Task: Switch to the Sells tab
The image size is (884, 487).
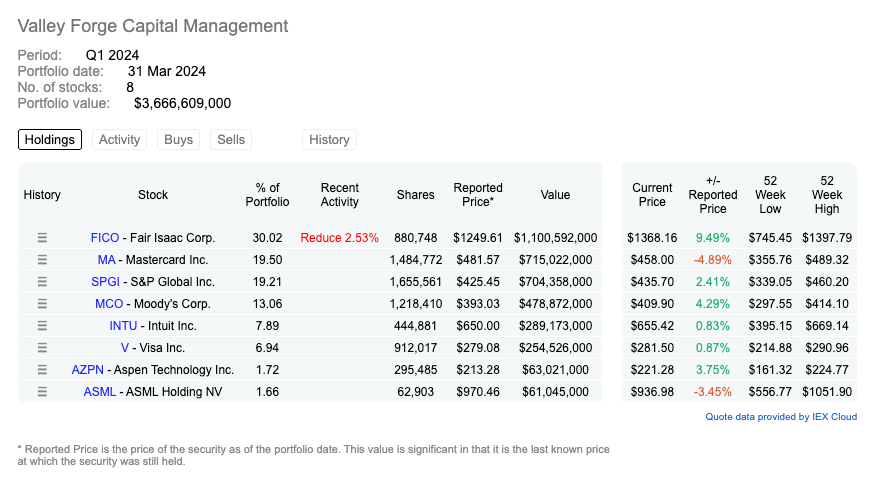Action: point(231,140)
